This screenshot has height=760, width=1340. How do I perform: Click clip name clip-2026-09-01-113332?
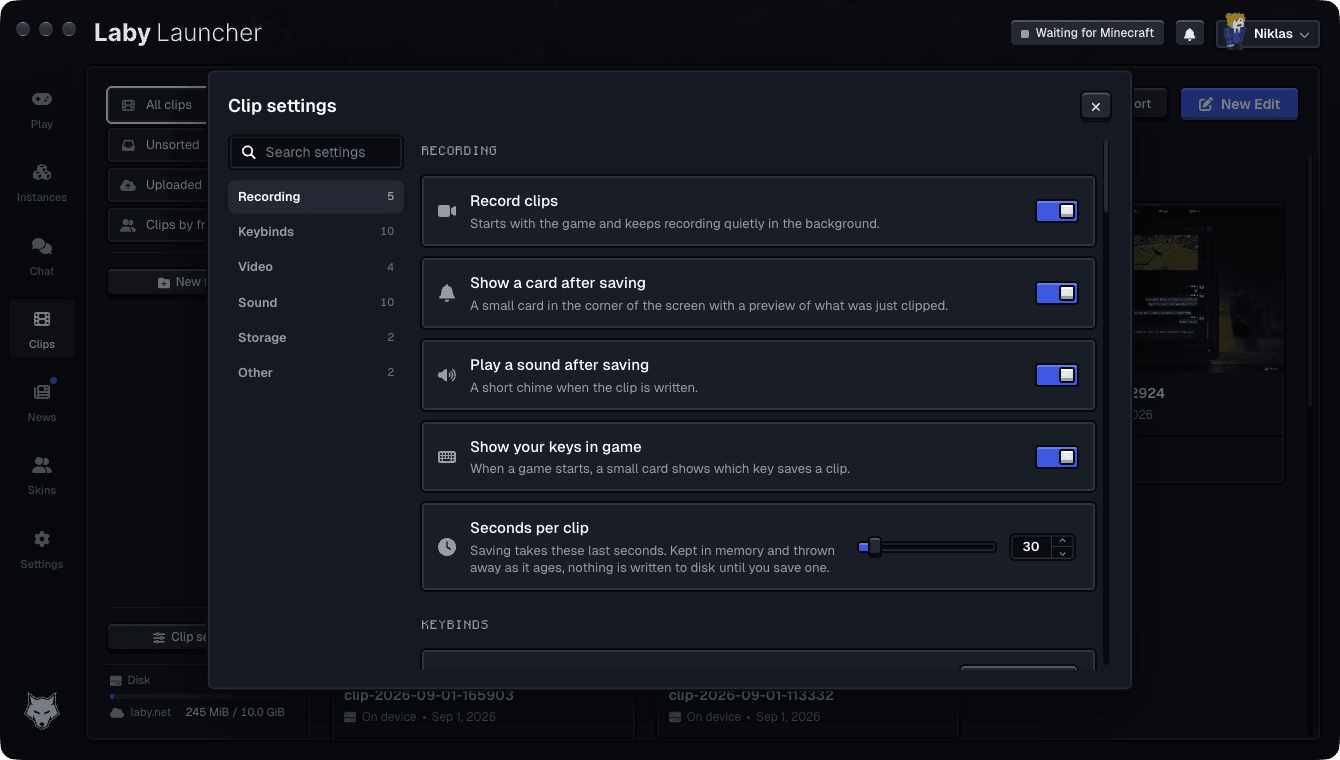(751, 696)
